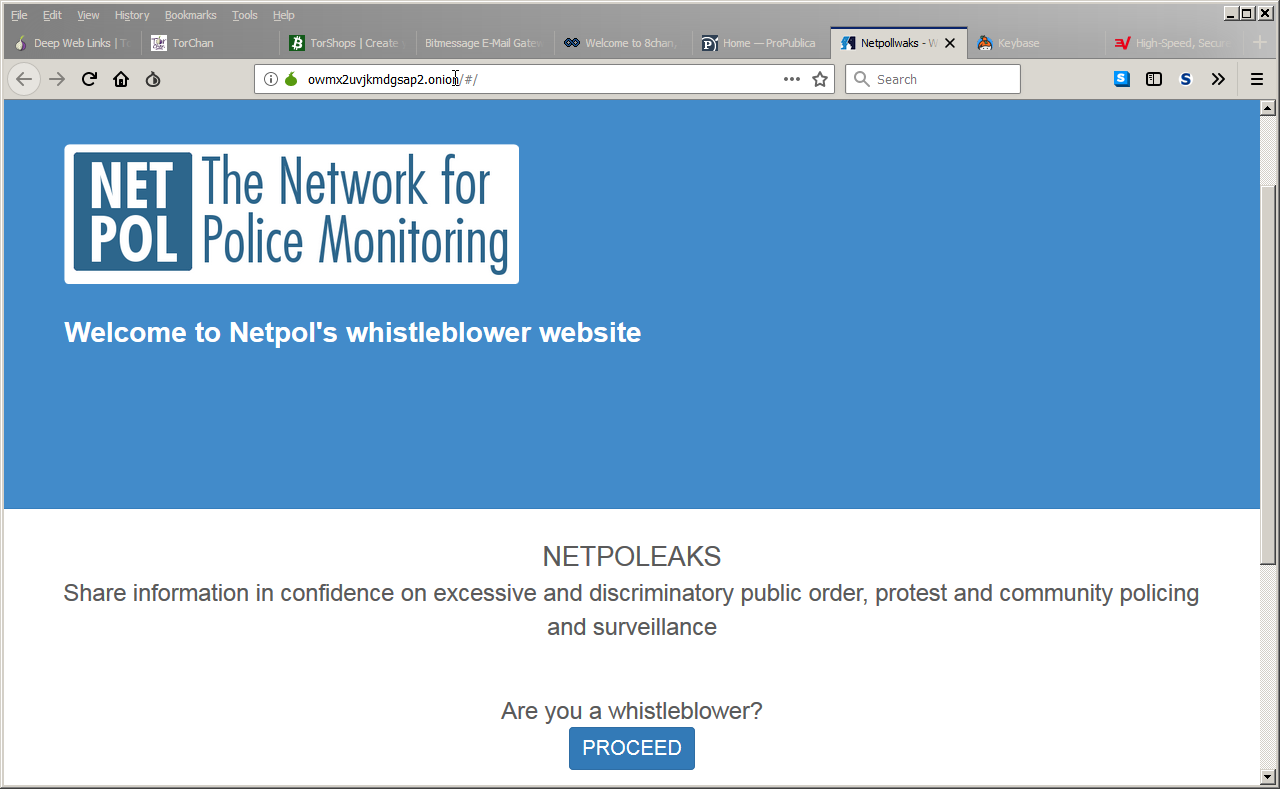The width and height of the screenshot is (1280, 789).
Task: Go back to the previous page
Action: [x=24, y=79]
